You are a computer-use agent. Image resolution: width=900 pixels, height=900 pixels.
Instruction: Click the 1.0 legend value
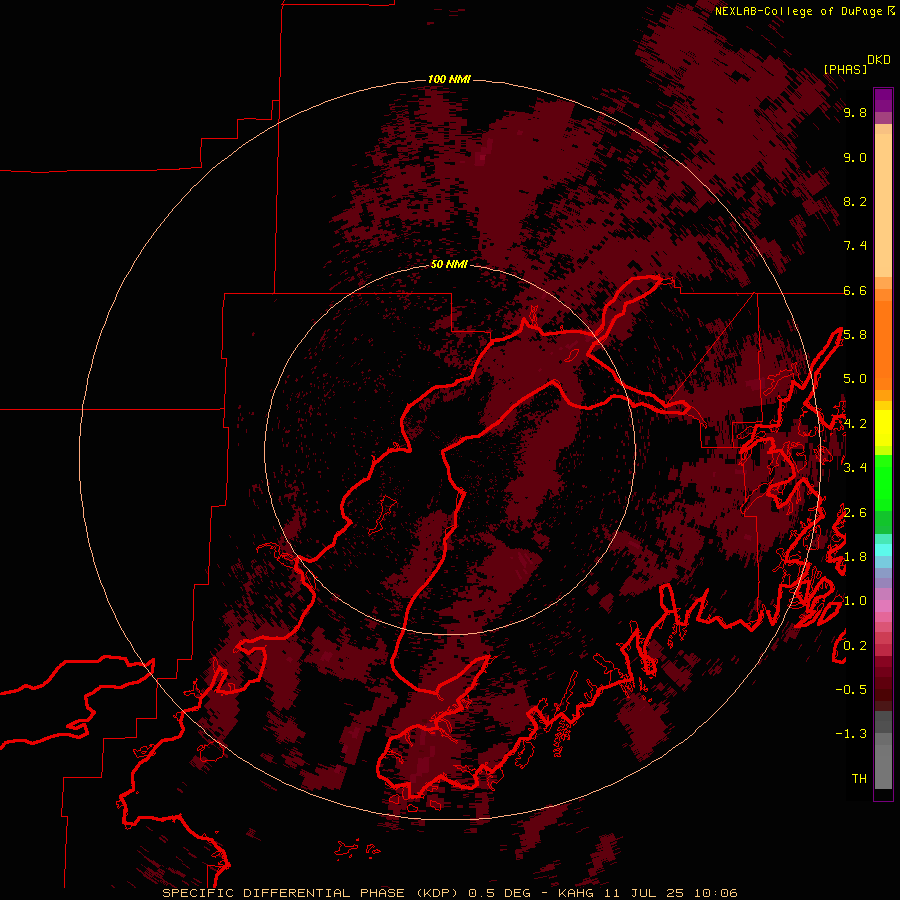tap(855, 601)
